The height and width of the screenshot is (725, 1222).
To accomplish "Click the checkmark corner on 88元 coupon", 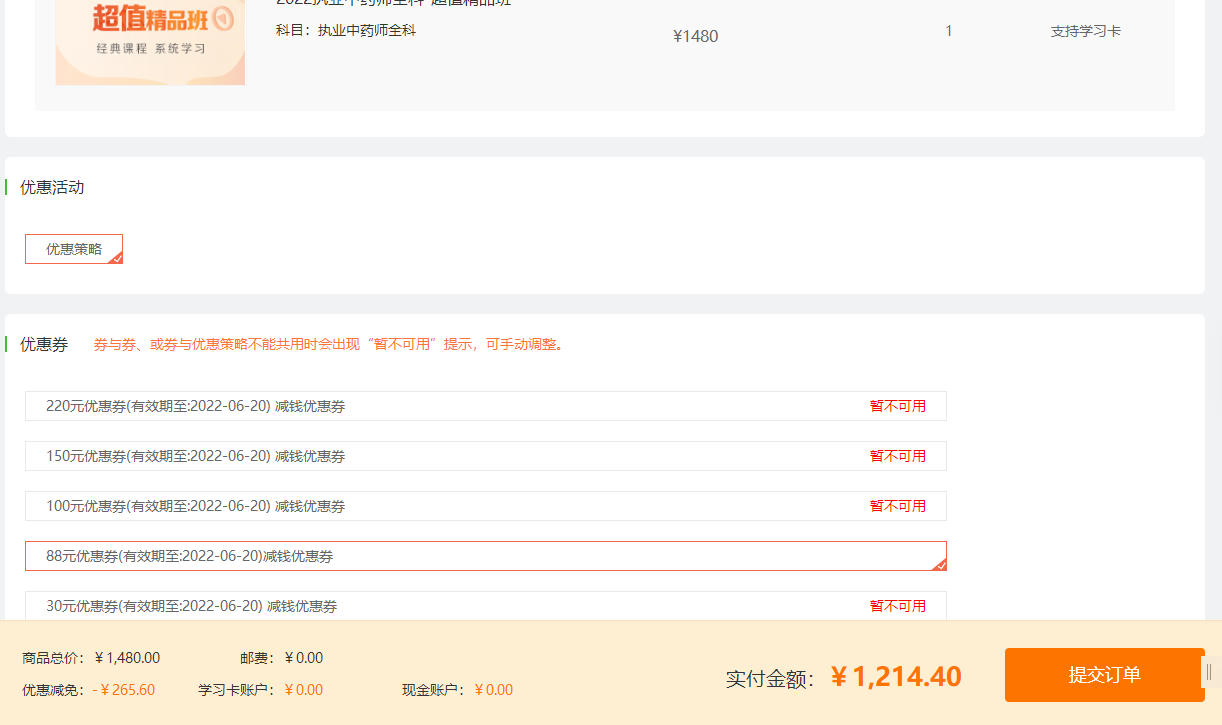I will click(939, 565).
